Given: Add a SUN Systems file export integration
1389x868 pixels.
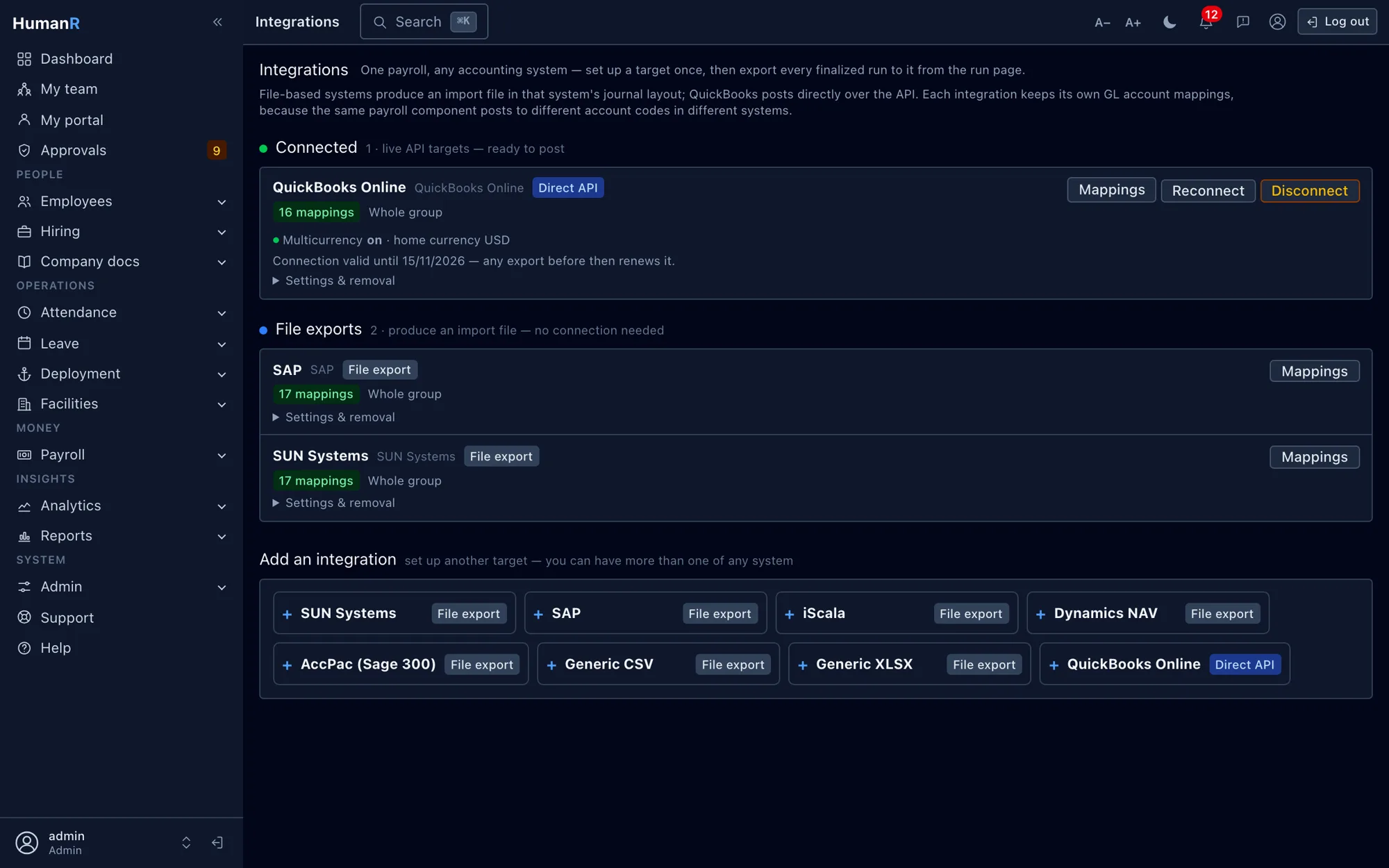Looking at the screenshot, I should (394, 613).
